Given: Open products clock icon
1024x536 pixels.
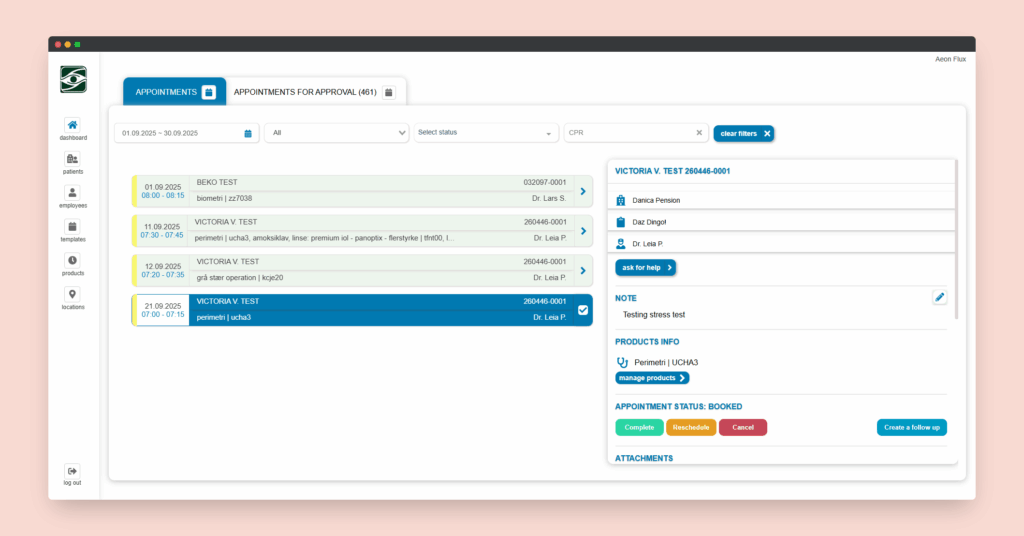Looking at the screenshot, I should (x=72, y=260).
